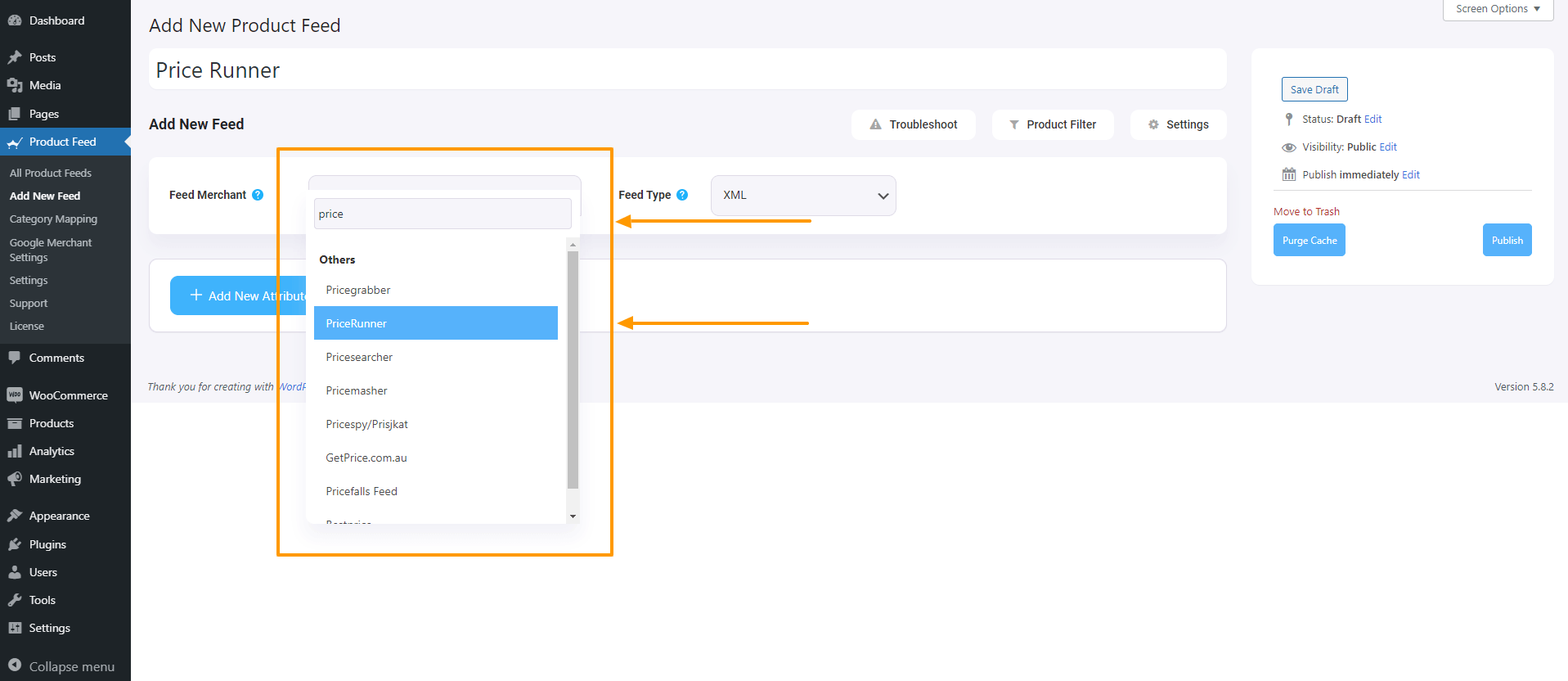This screenshot has height=681, width=1568.
Task: Edit the Visibility Public setting
Action: 1388,147
